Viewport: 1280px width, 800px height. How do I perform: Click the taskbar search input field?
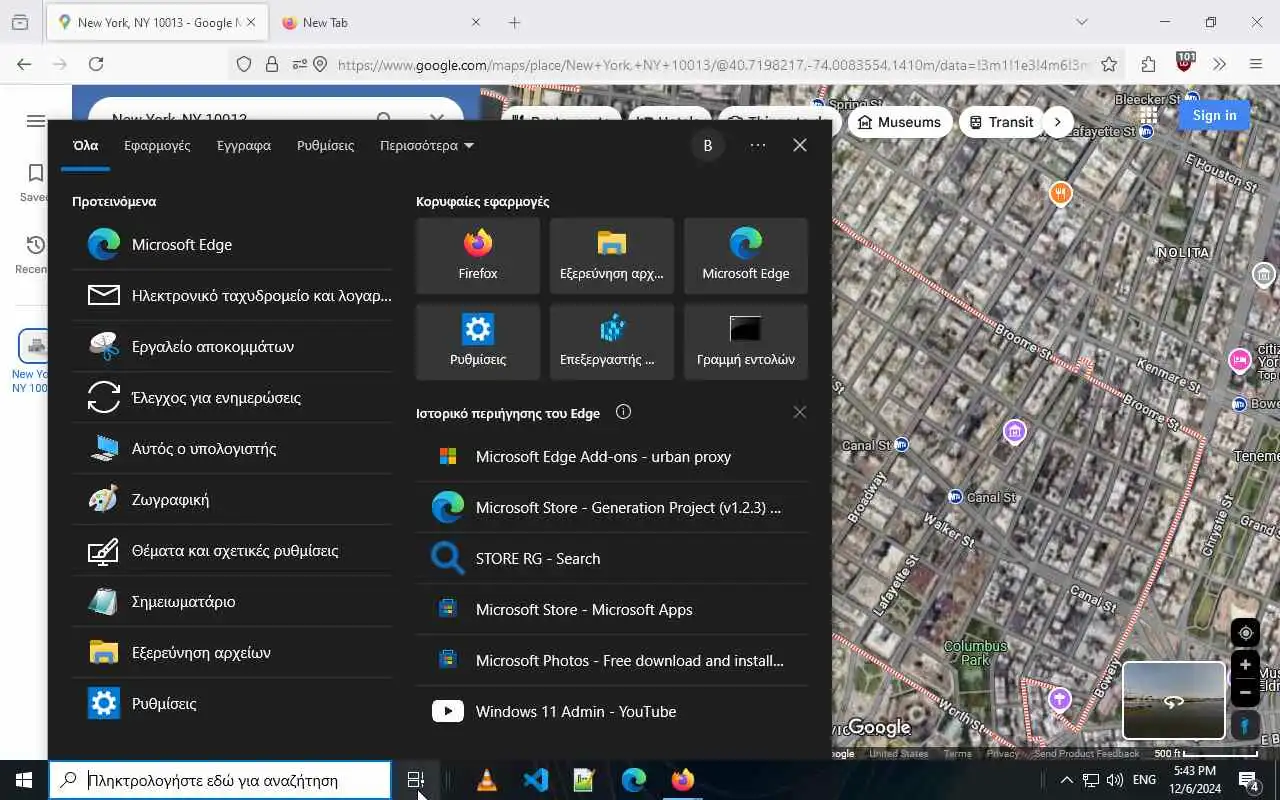pos(220,780)
